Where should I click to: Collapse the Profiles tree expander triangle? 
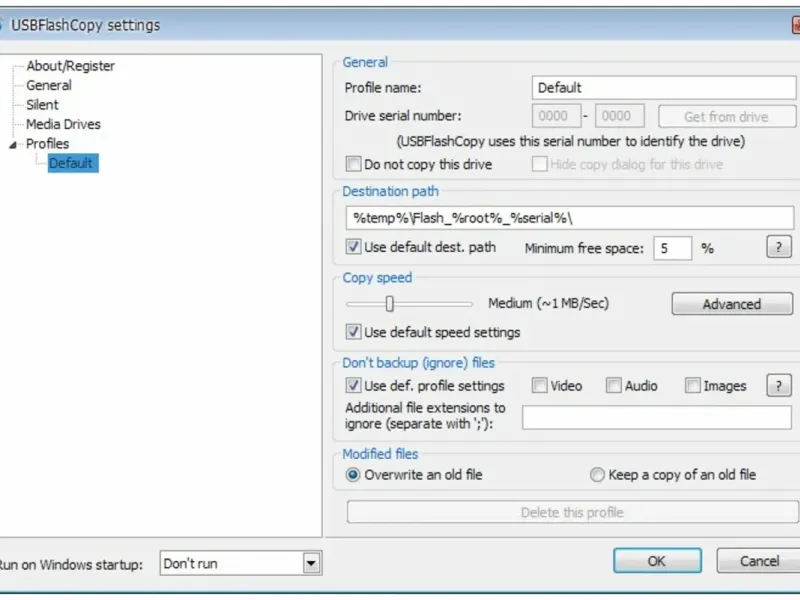tap(13, 145)
